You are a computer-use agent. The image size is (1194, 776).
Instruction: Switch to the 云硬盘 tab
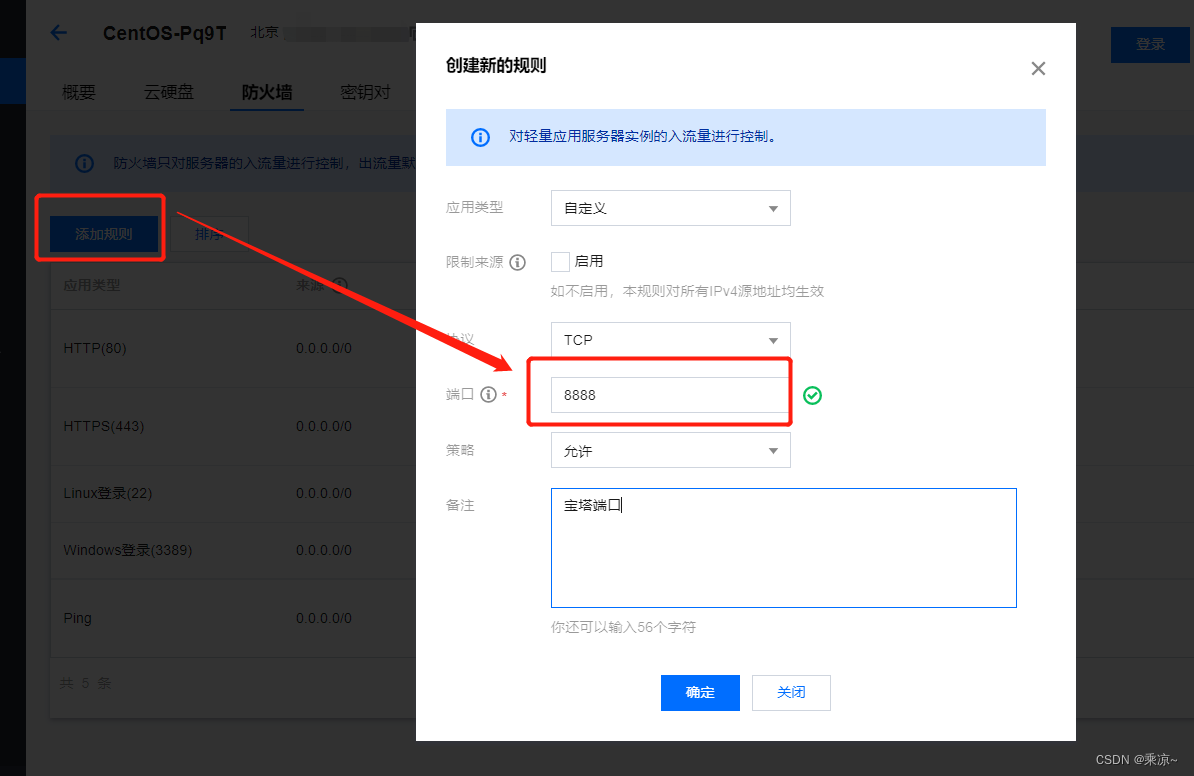tap(169, 92)
